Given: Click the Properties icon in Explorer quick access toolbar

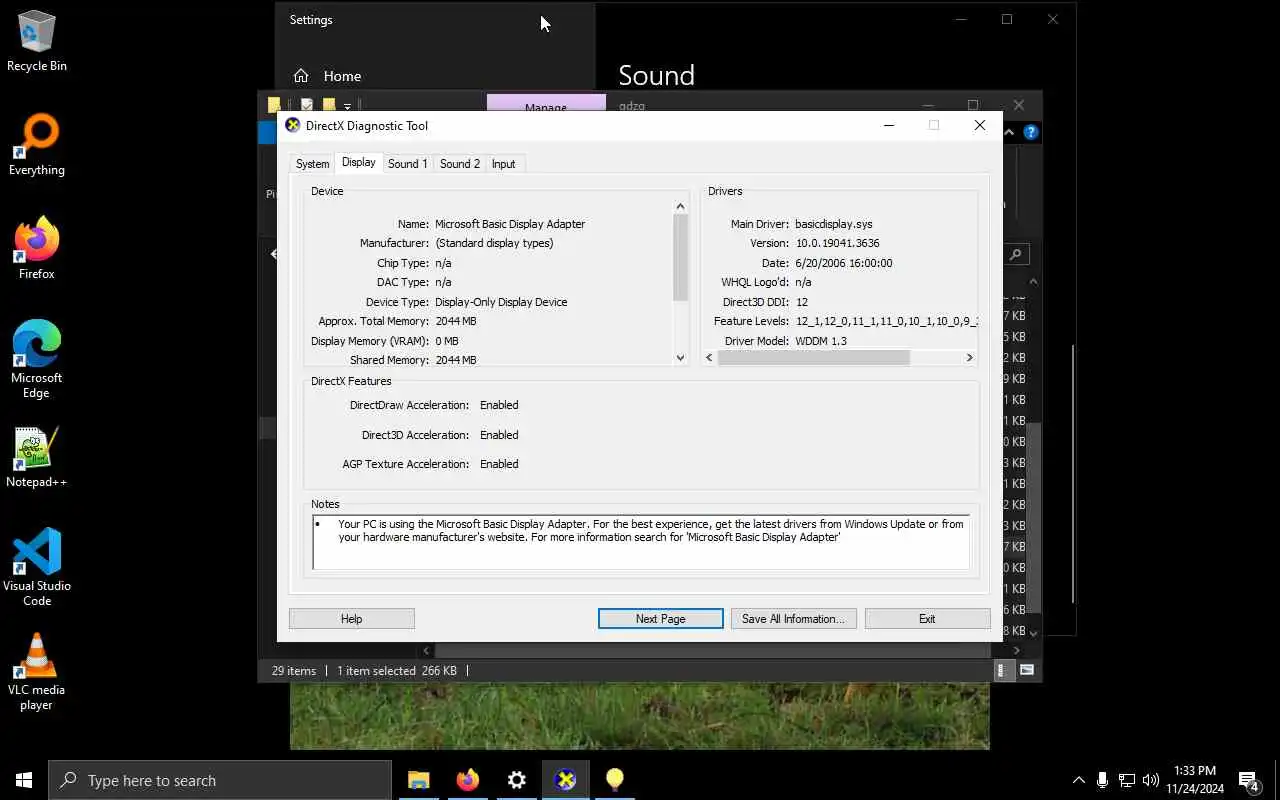Looking at the screenshot, I should [x=307, y=105].
